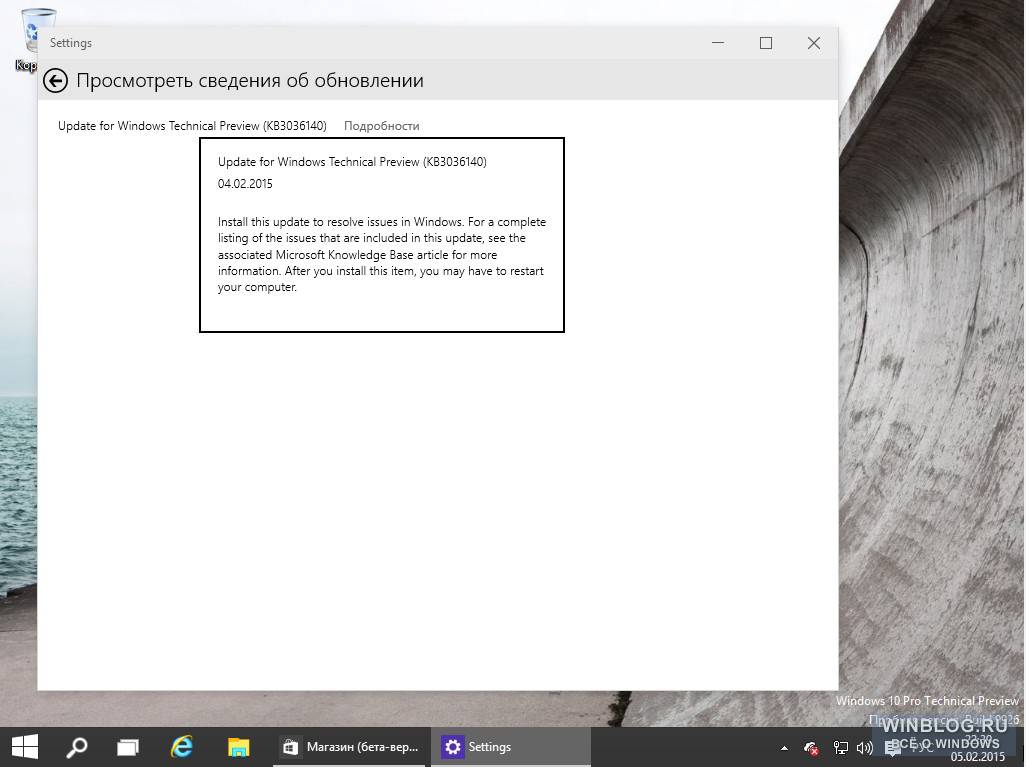Open the volume speaker tray icon
1026x767 pixels.
point(865,747)
